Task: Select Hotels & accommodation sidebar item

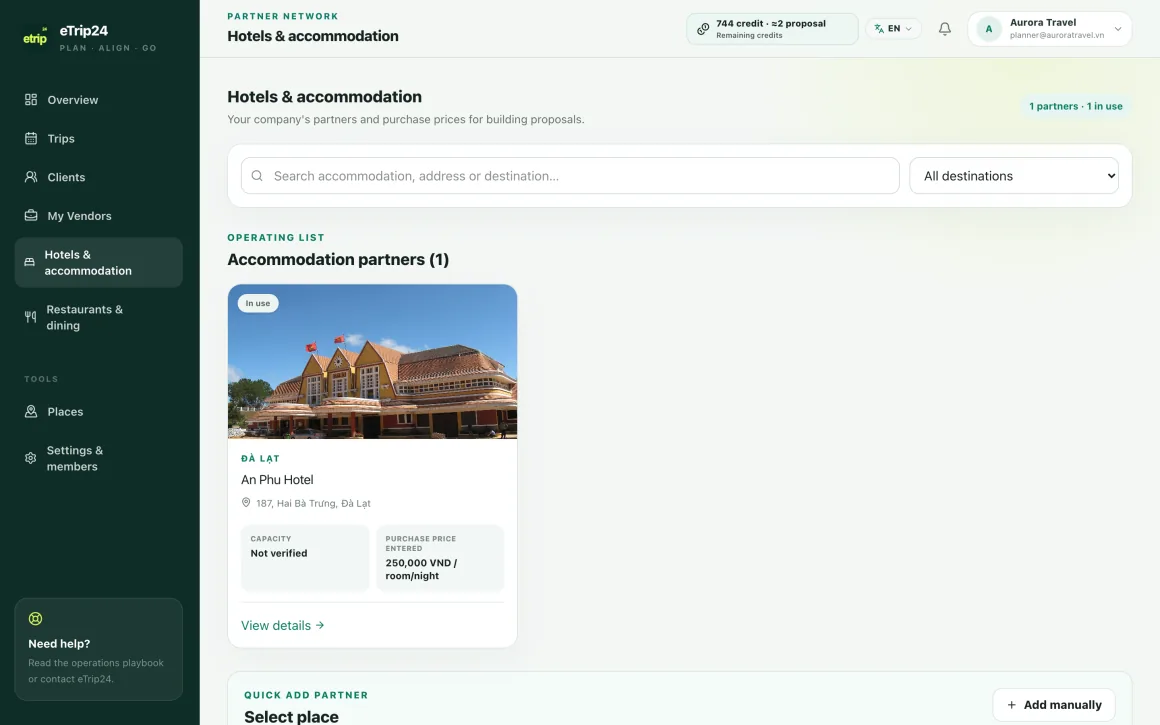Action: click(98, 262)
